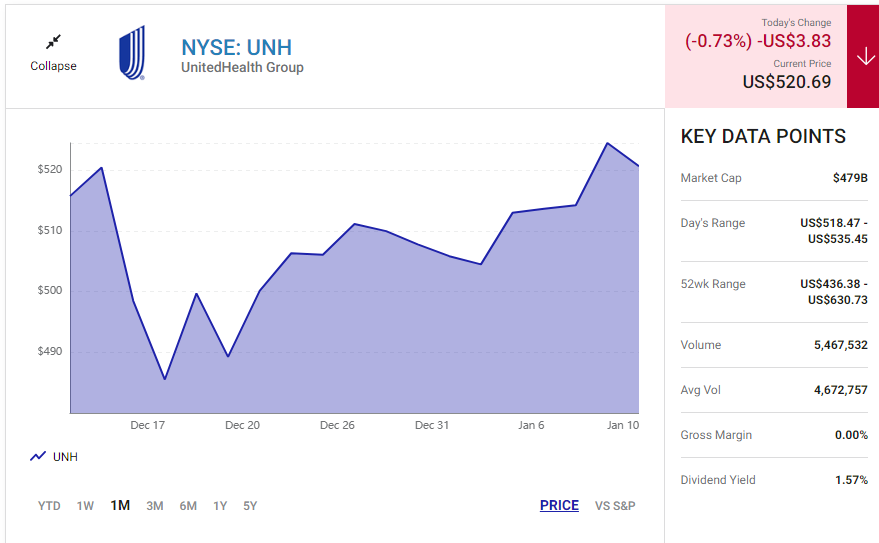Image resolution: width=879 pixels, height=543 pixels.
Task: Click the Dec 26 axis label
Action: pos(337,425)
